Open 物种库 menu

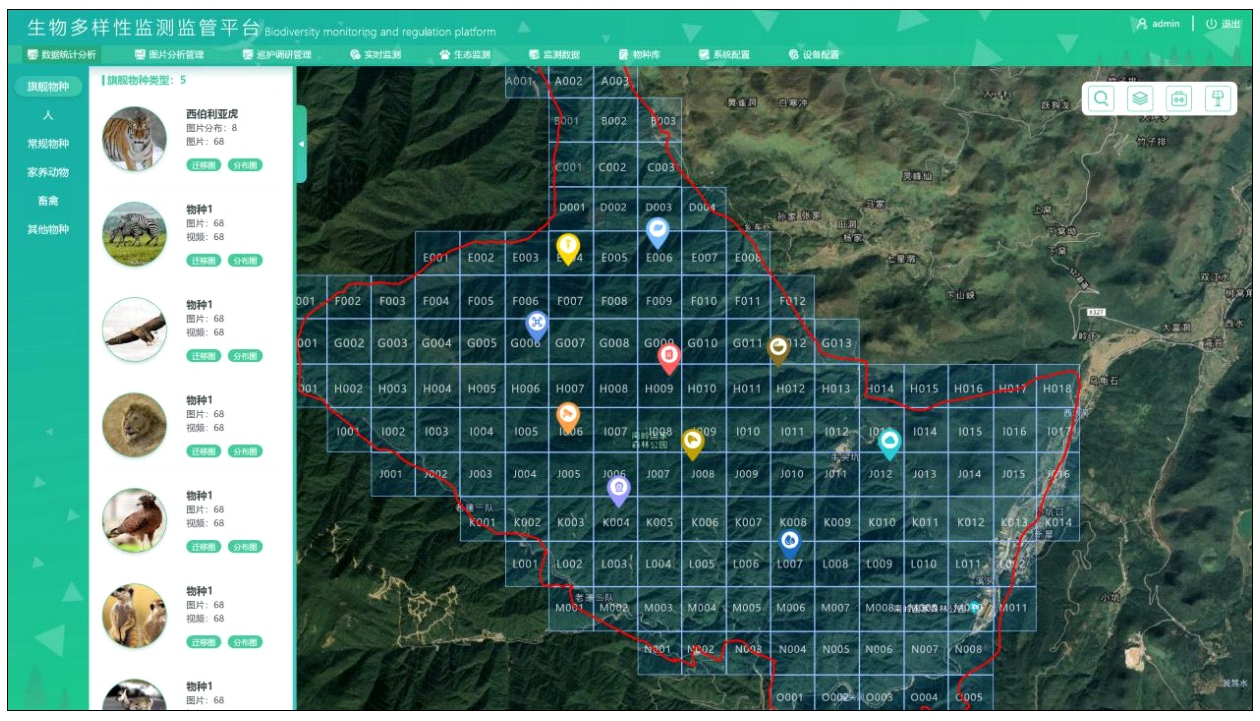[639, 55]
